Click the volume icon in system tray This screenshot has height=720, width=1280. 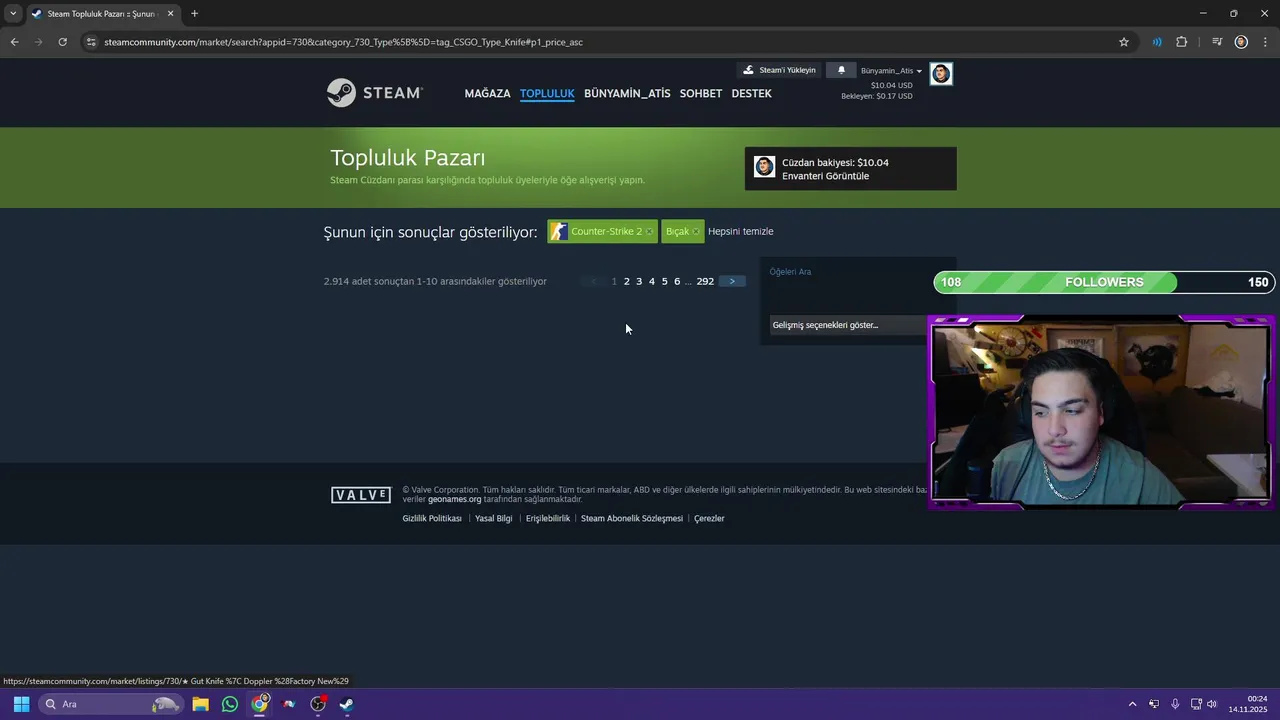[1212, 704]
